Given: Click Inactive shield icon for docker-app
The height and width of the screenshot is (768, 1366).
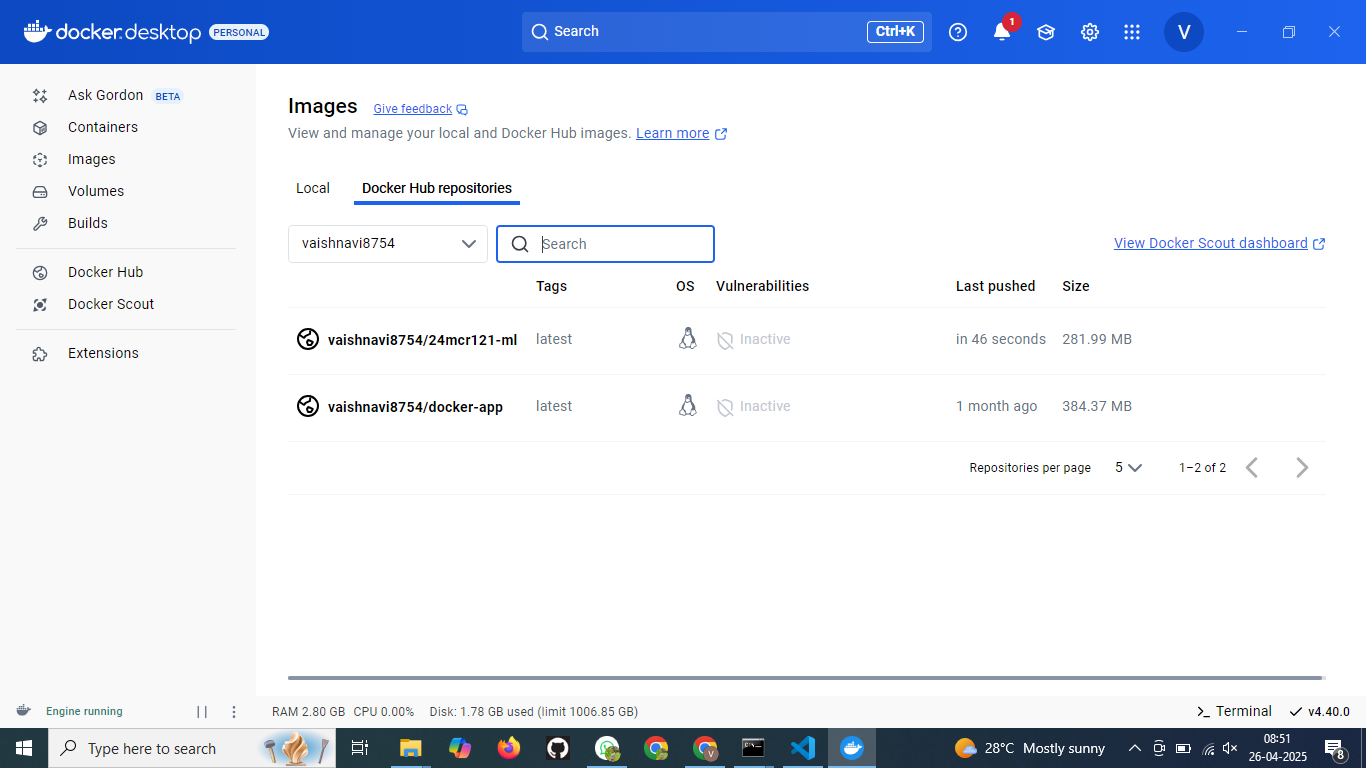Looking at the screenshot, I should (x=725, y=407).
